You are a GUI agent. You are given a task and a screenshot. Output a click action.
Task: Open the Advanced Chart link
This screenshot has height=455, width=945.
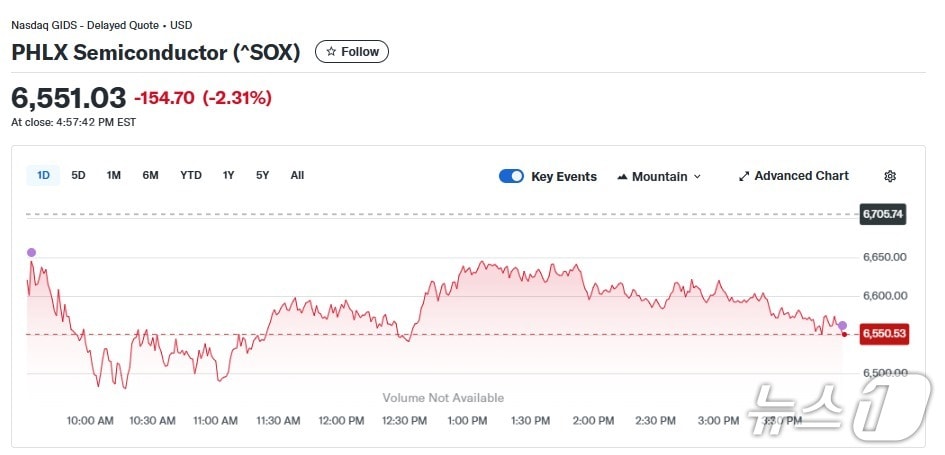point(801,176)
